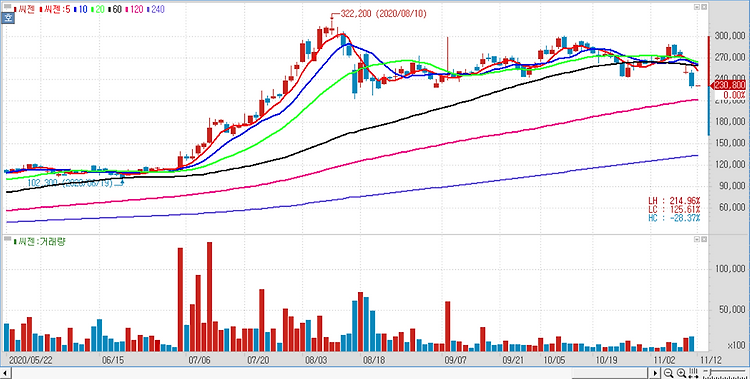Image resolution: width=750 pixels, height=379 pixels.
Task: Click the 09/21 date label
Action: [x=514, y=359]
